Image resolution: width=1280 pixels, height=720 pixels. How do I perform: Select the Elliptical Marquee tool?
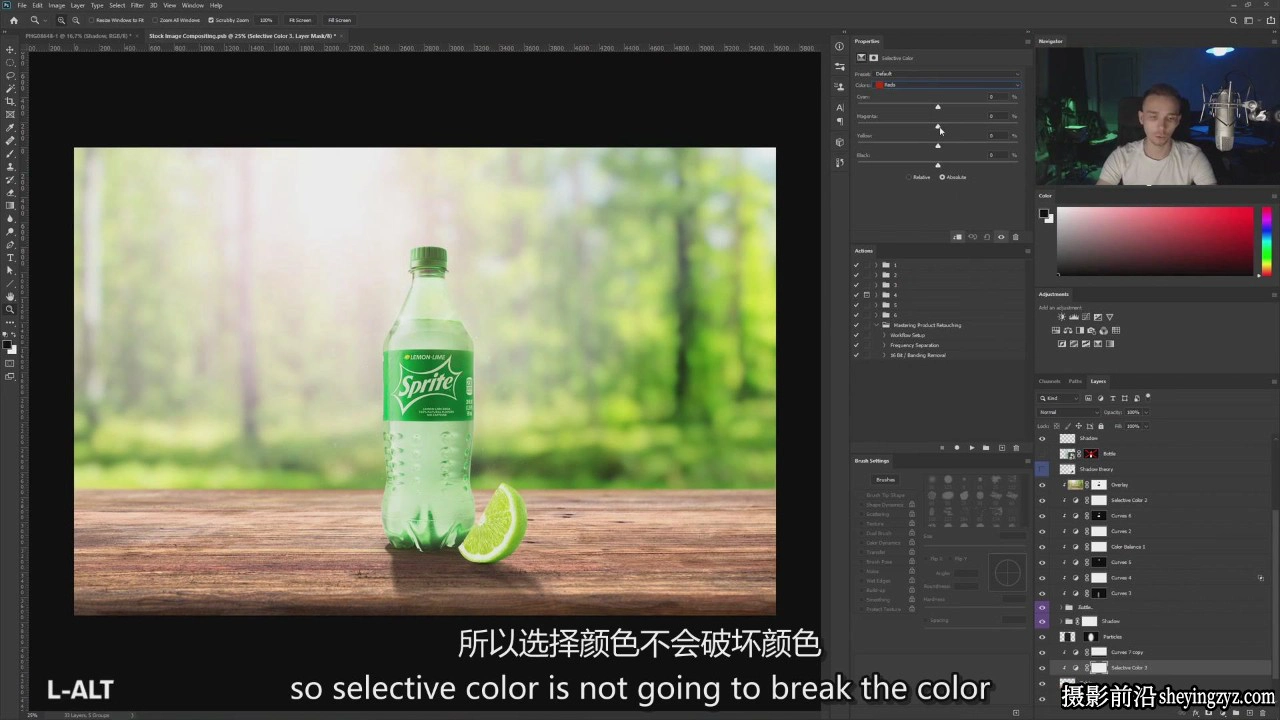tap(10, 62)
